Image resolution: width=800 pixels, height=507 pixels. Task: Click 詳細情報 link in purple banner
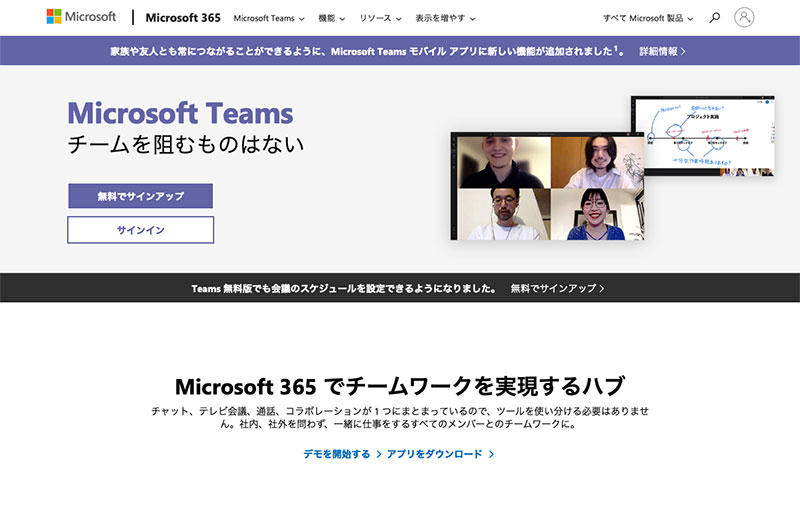(x=662, y=50)
